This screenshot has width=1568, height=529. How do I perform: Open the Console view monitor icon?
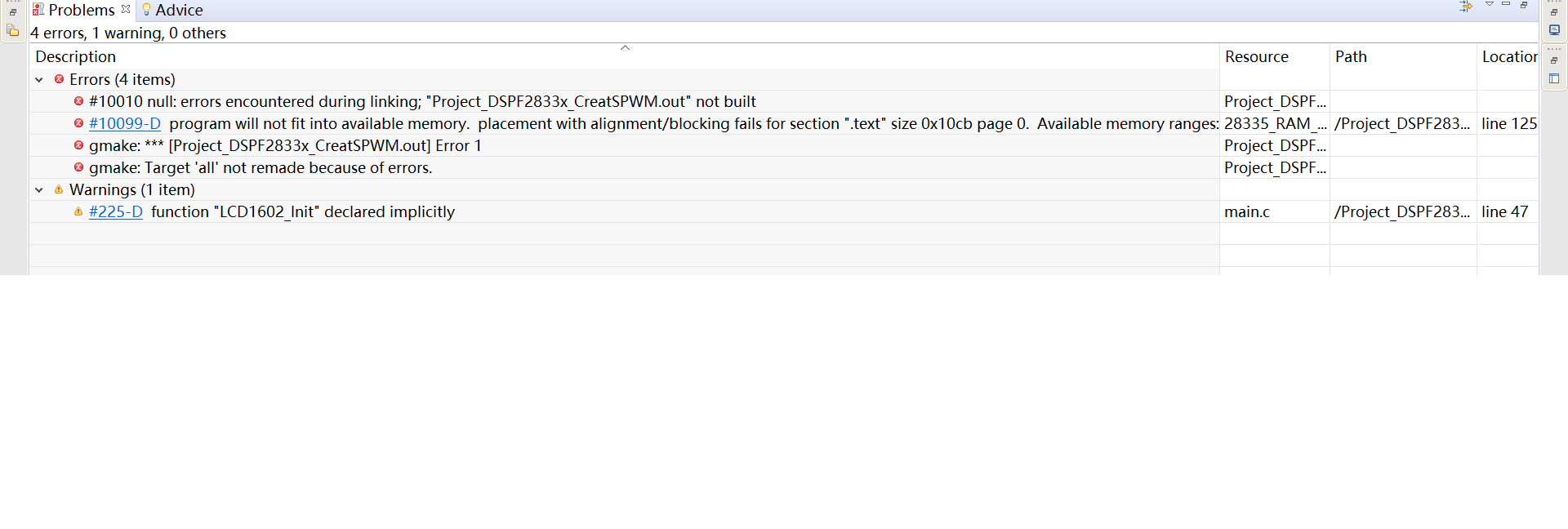tap(1554, 30)
